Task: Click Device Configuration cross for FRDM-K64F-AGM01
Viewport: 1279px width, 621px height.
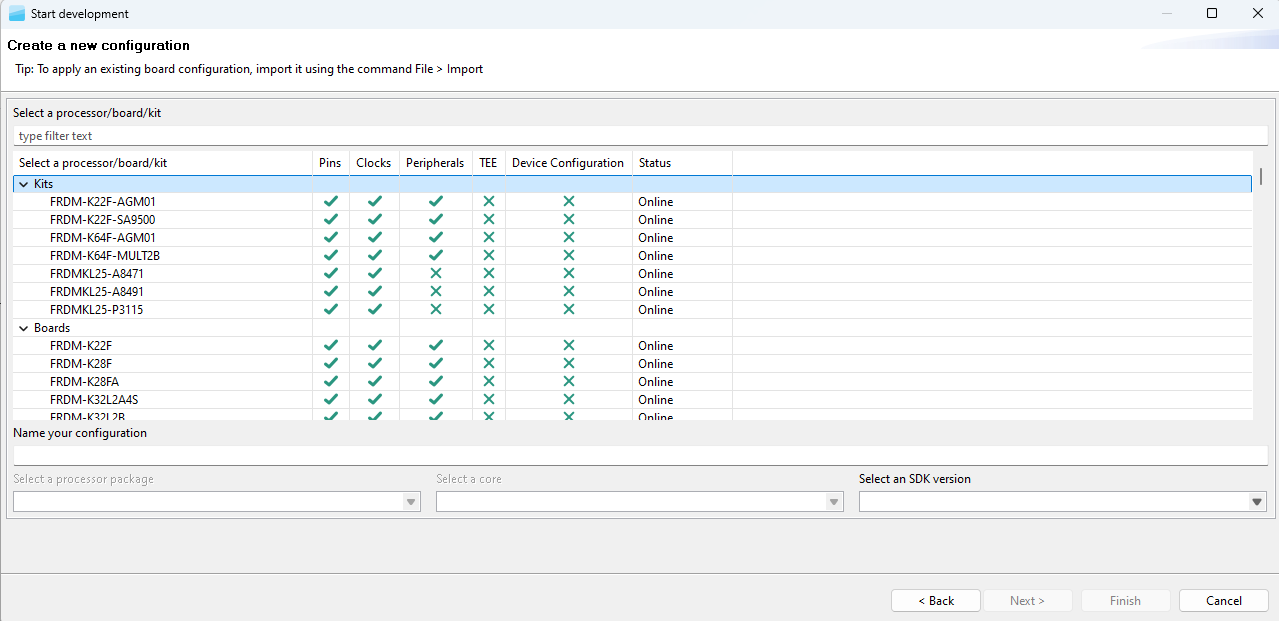Action: [569, 237]
